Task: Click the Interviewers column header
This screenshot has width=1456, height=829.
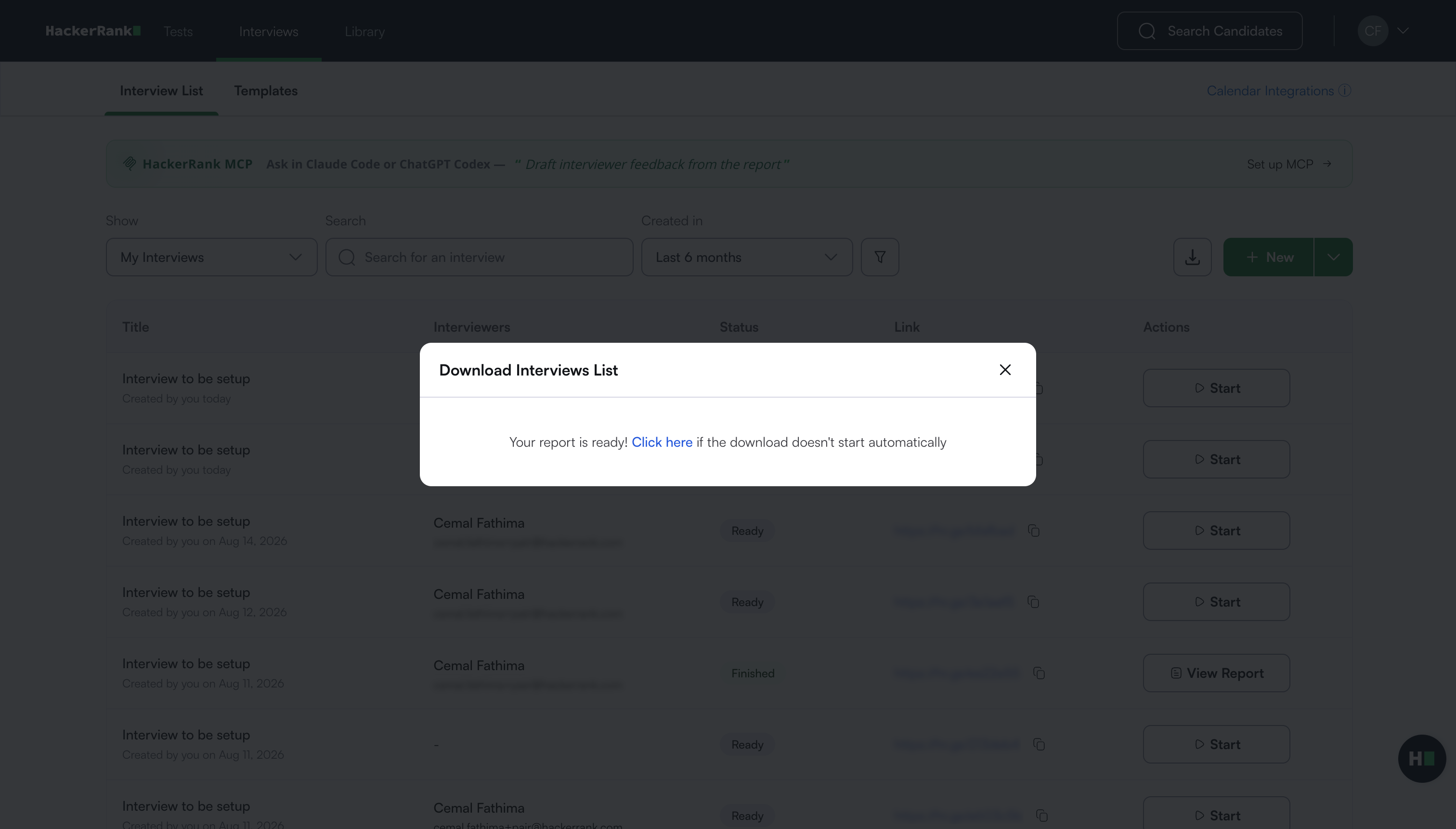Action: 471,327
